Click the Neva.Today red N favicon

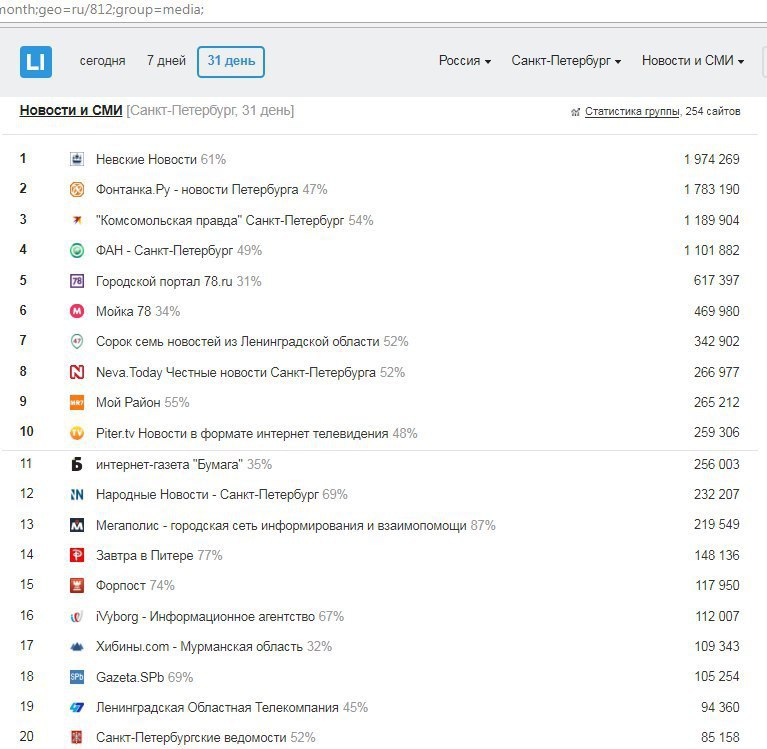77,372
